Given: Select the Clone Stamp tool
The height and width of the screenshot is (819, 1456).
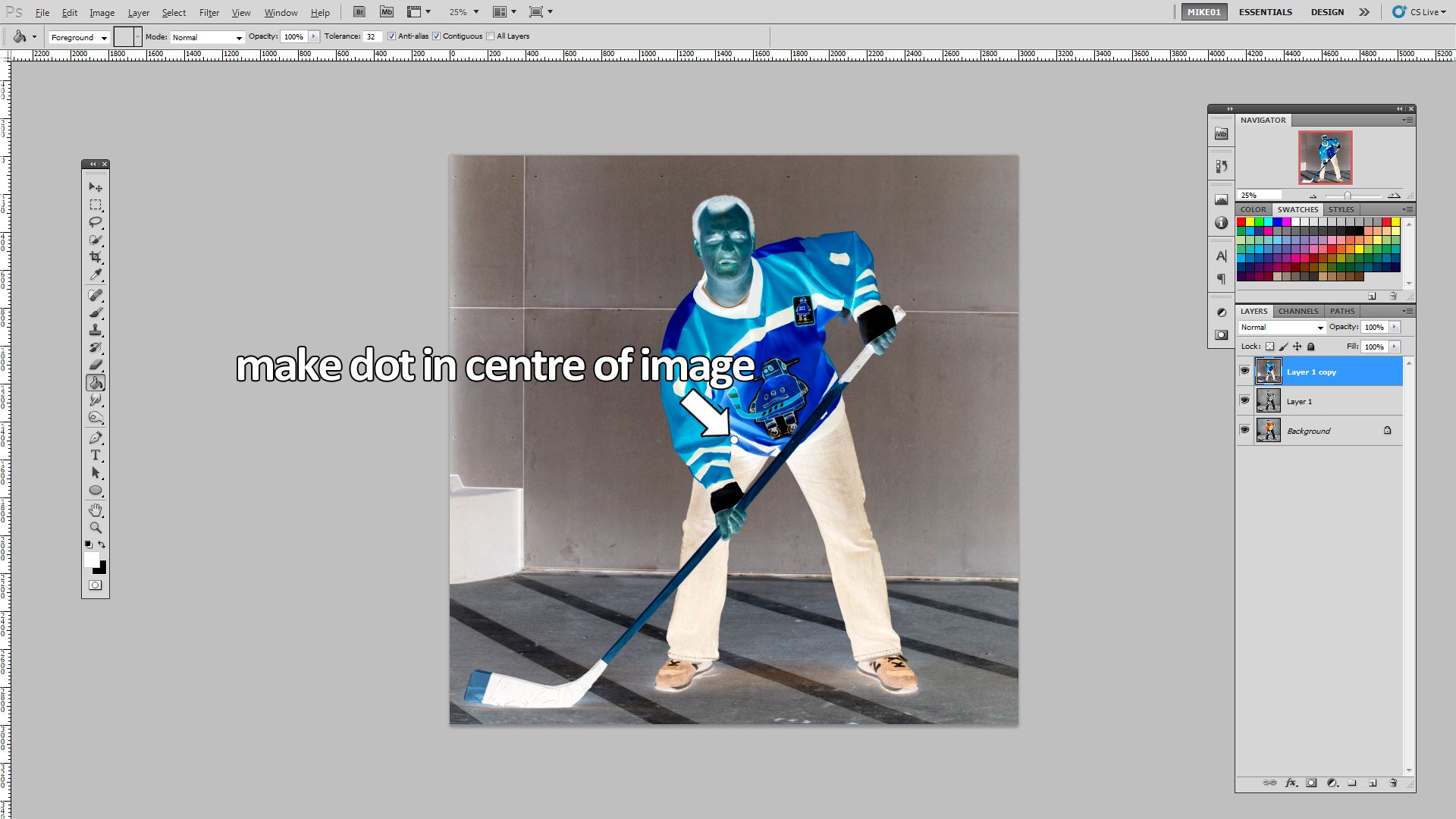Looking at the screenshot, I should pyautogui.click(x=96, y=331).
